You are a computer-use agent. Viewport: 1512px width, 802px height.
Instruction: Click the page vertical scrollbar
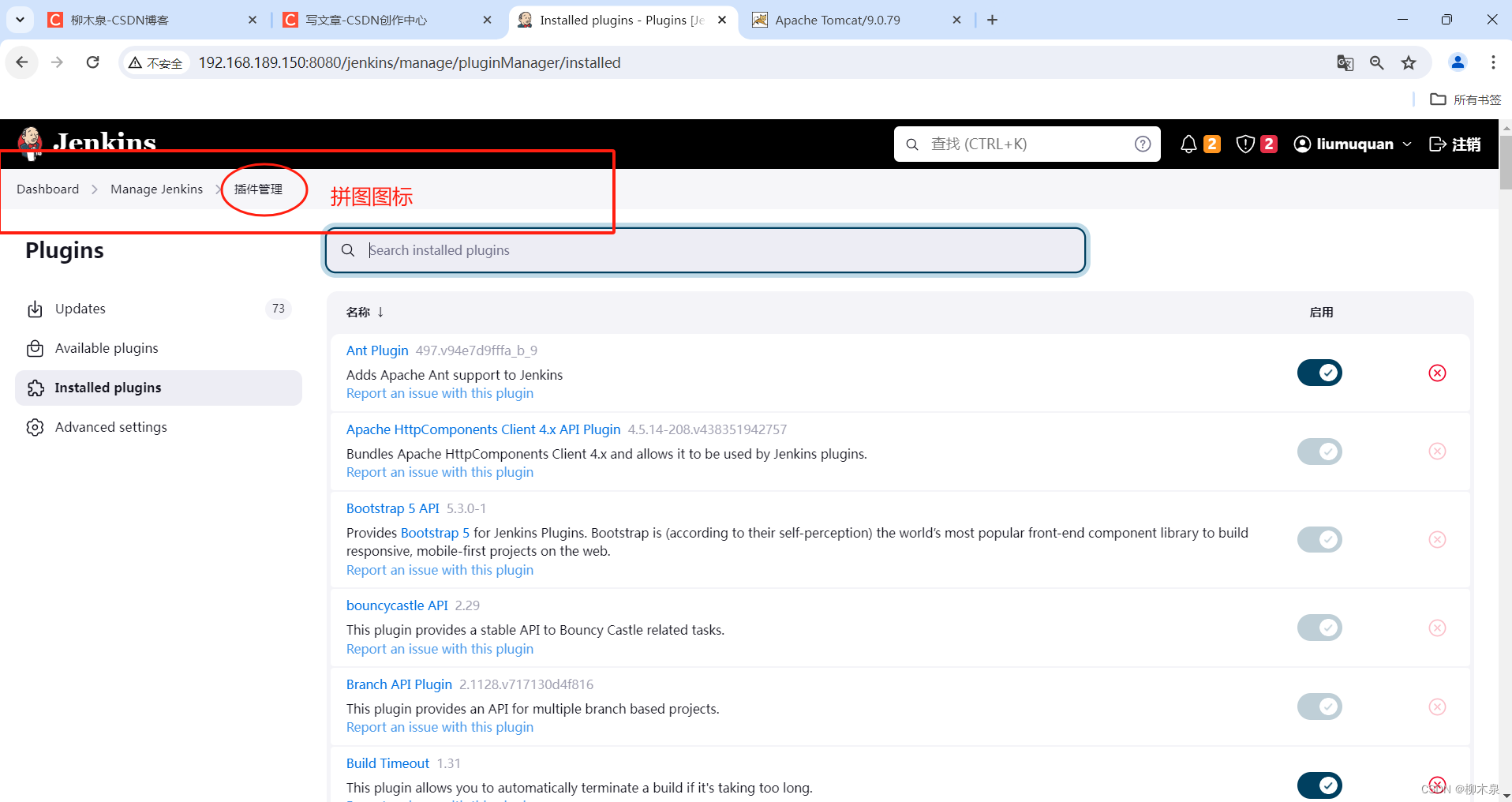point(1505,163)
